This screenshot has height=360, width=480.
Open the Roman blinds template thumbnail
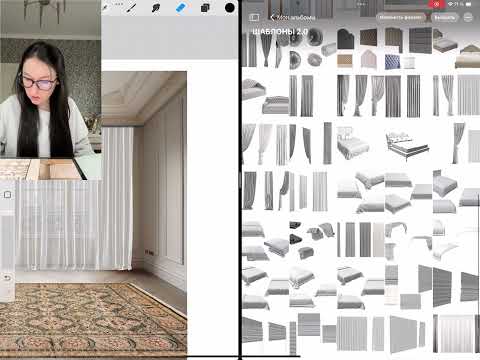456,287
